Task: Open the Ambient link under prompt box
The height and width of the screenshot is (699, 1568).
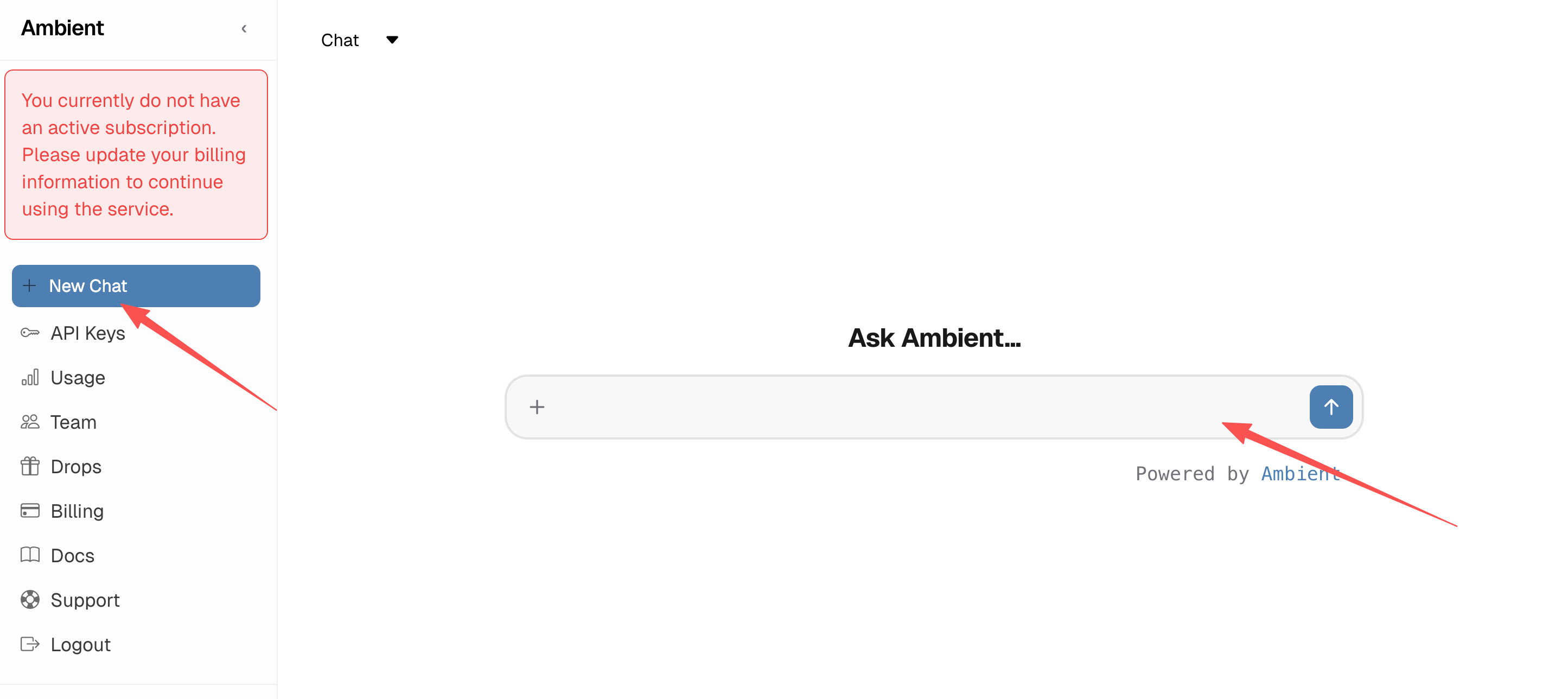Action: click(x=1300, y=474)
